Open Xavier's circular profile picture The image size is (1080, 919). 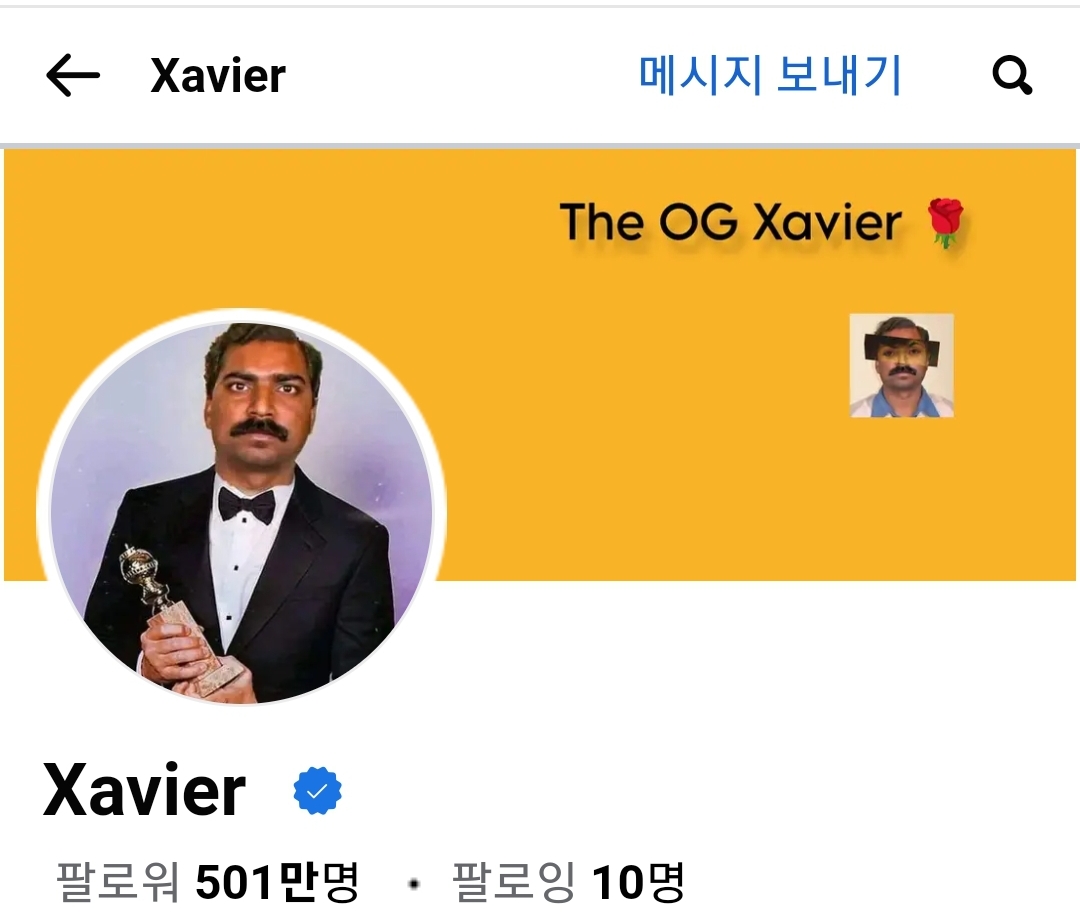click(x=241, y=513)
